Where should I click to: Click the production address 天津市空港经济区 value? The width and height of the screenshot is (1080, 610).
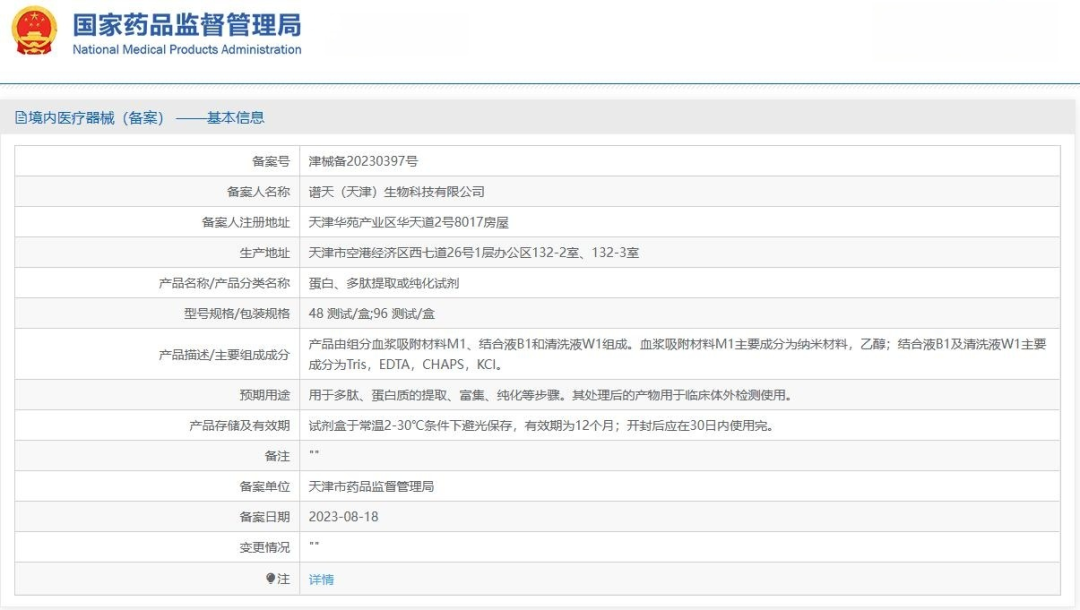coord(473,253)
